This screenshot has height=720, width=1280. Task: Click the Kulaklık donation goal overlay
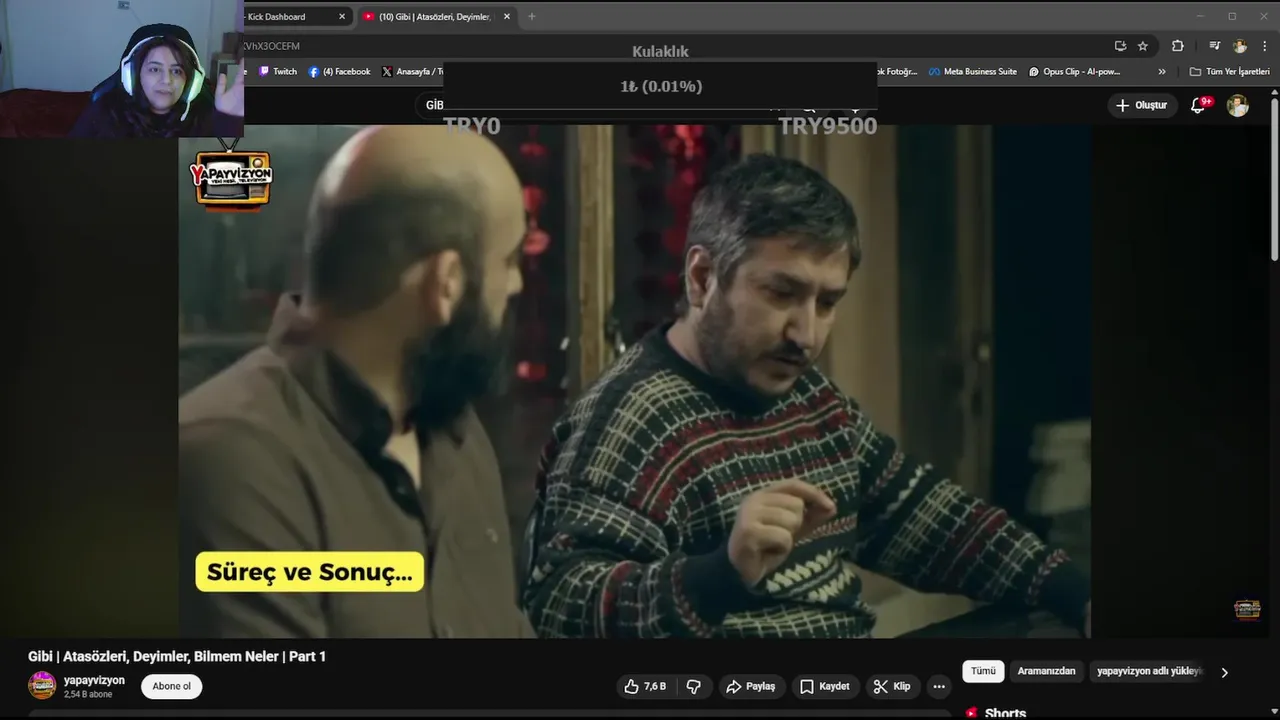(x=660, y=88)
